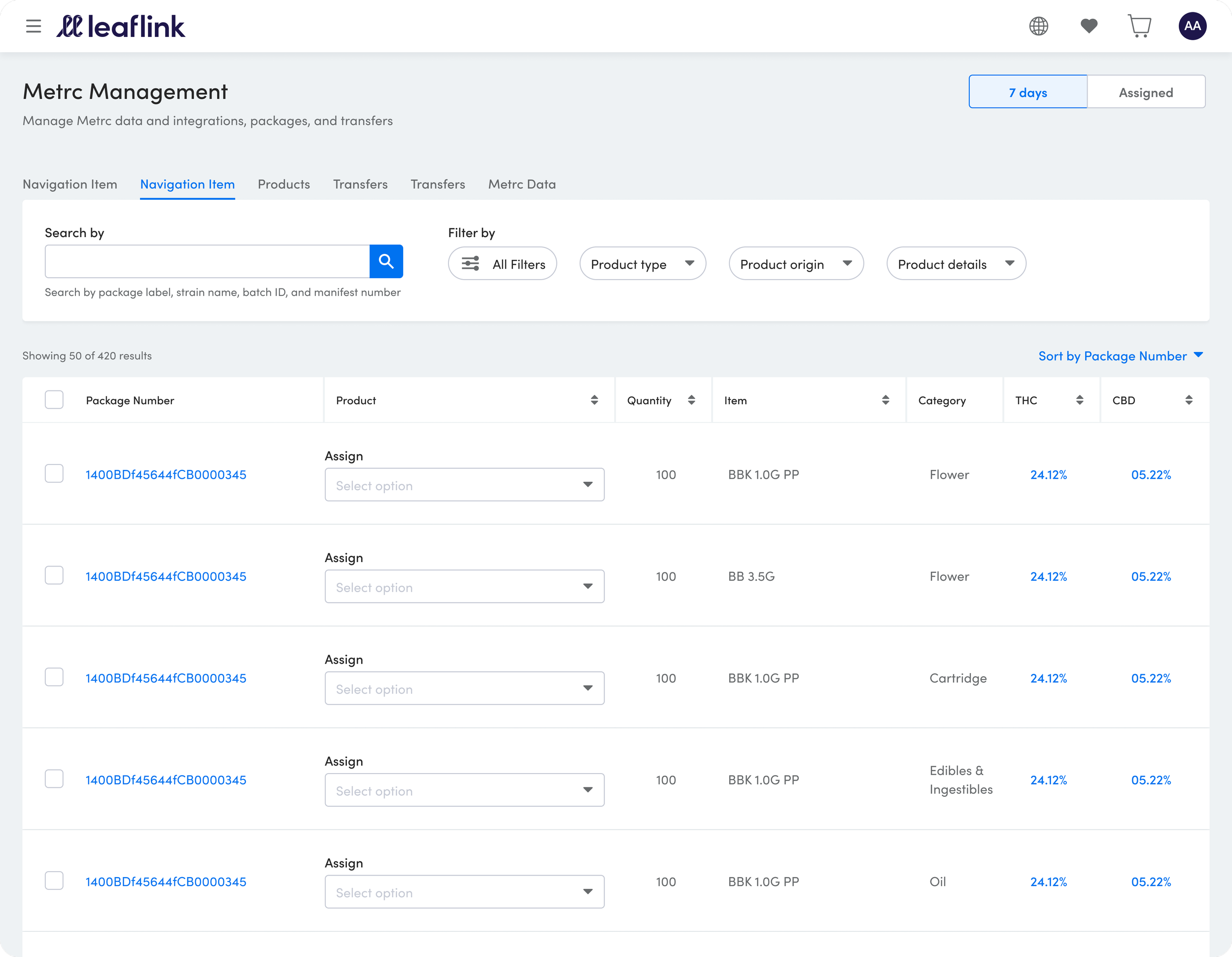The width and height of the screenshot is (1232, 957).
Task: Open Assign dropdown for Edibles & Ingestibles row
Action: pos(464,790)
